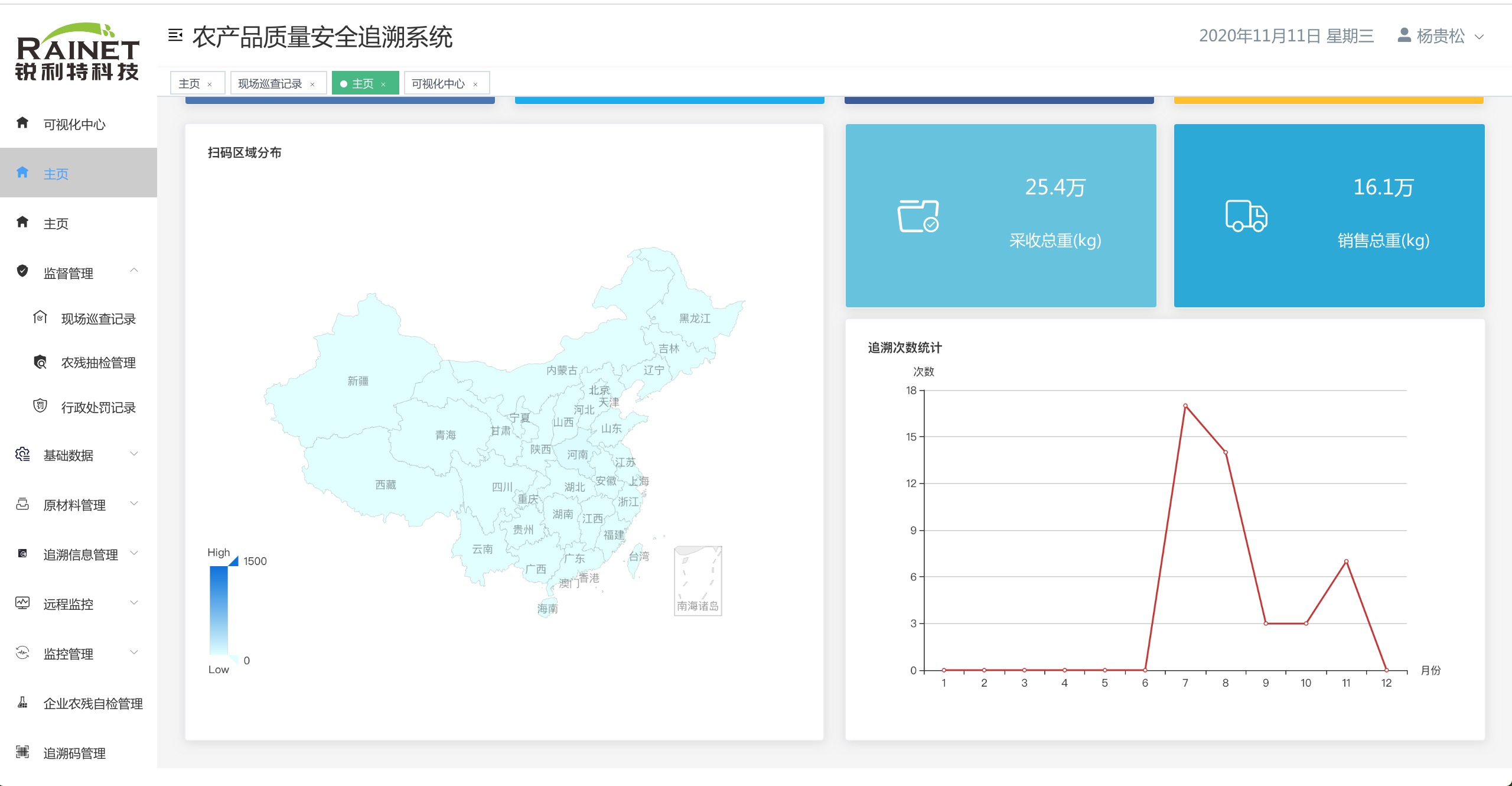This screenshot has height=786, width=1512.
Task: Close the 可视化中心 tab
Action: pyautogui.click(x=475, y=85)
